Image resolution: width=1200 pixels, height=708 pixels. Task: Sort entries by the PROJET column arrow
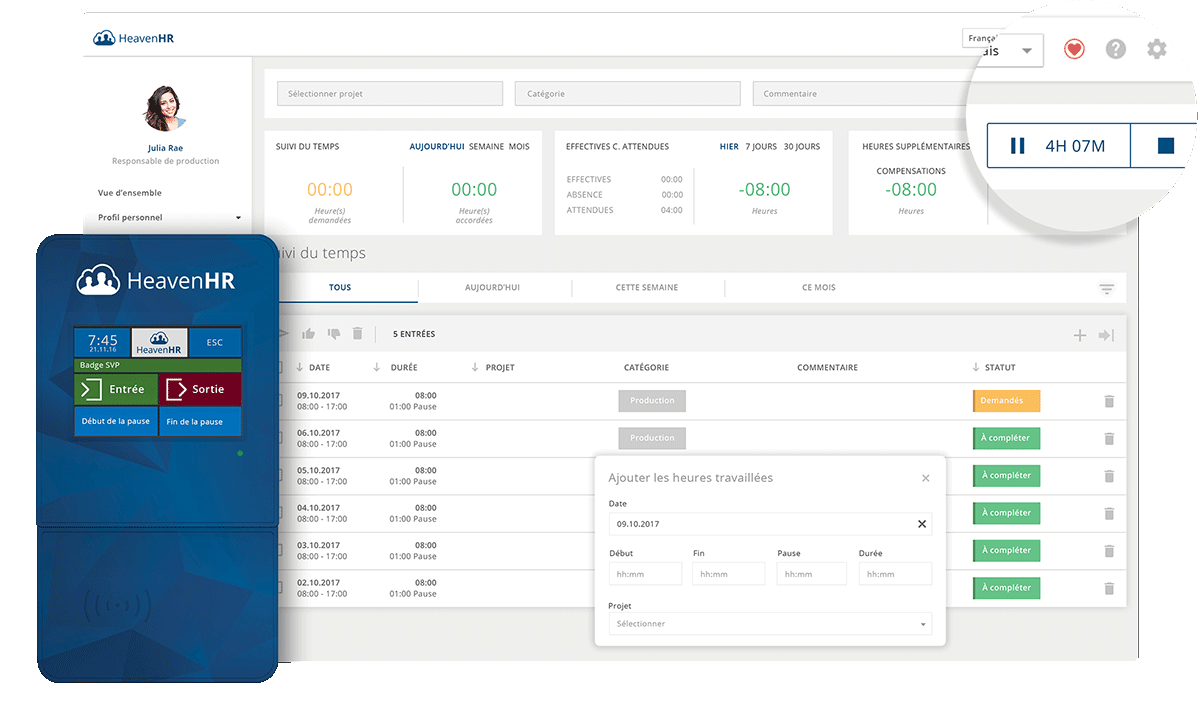tap(475, 367)
